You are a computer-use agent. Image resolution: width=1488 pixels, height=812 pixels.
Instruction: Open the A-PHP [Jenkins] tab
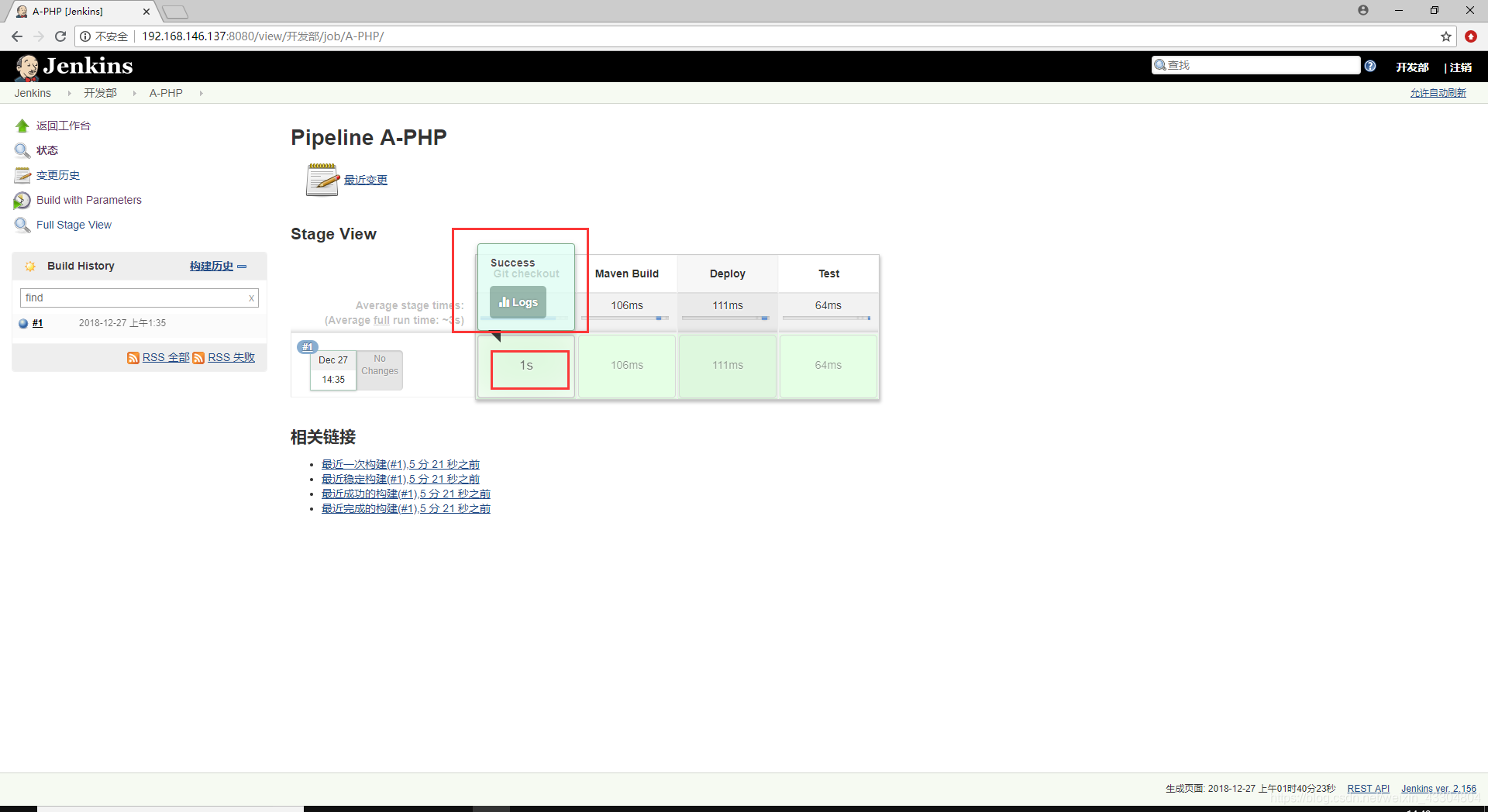[81, 12]
